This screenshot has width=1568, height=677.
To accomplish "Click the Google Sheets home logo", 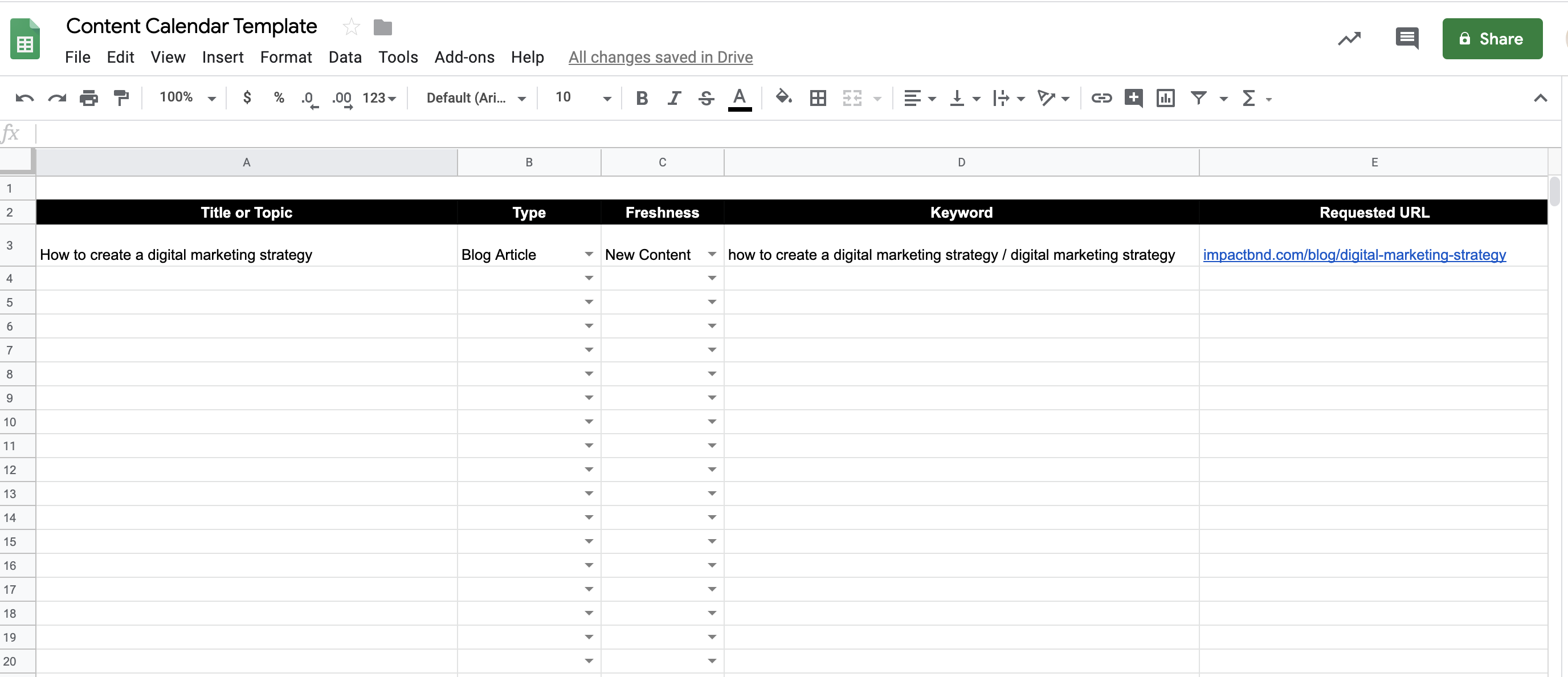I will coord(25,39).
